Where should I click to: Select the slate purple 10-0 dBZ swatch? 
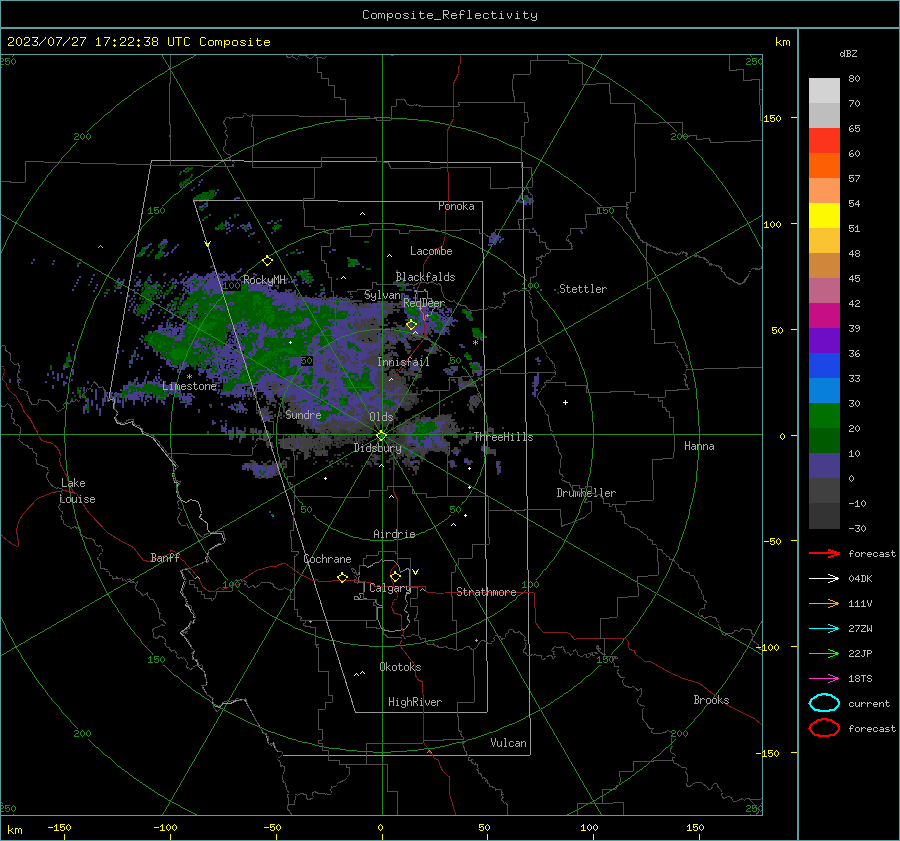(x=824, y=466)
